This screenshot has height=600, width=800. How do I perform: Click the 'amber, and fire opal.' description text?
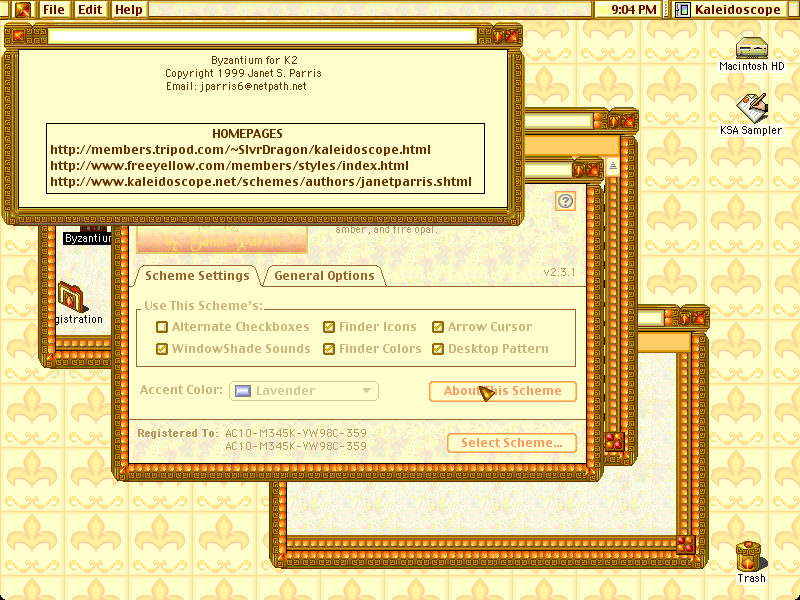[386, 230]
